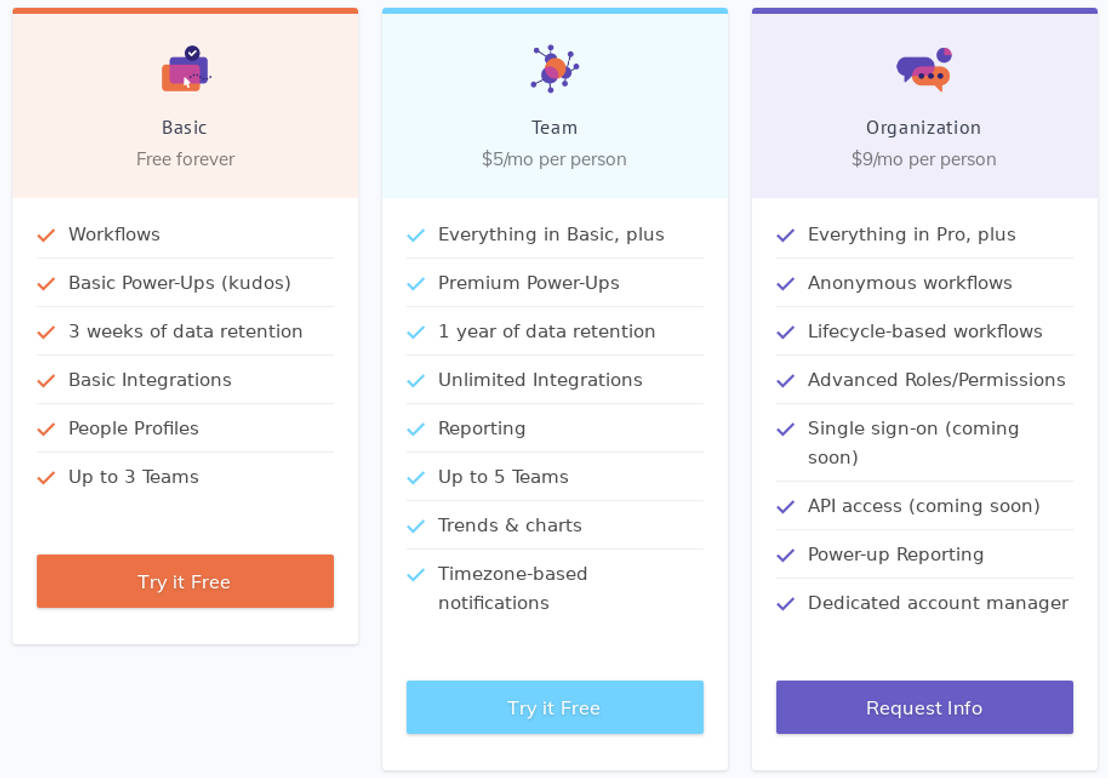Select the checkmark beside Dedicated account manager
1108x778 pixels.
coord(785,603)
